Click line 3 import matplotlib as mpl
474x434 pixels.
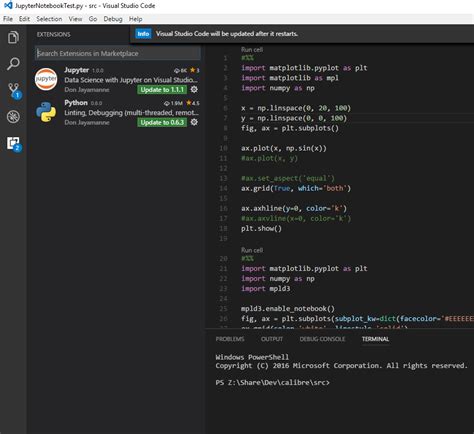pos(290,78)
